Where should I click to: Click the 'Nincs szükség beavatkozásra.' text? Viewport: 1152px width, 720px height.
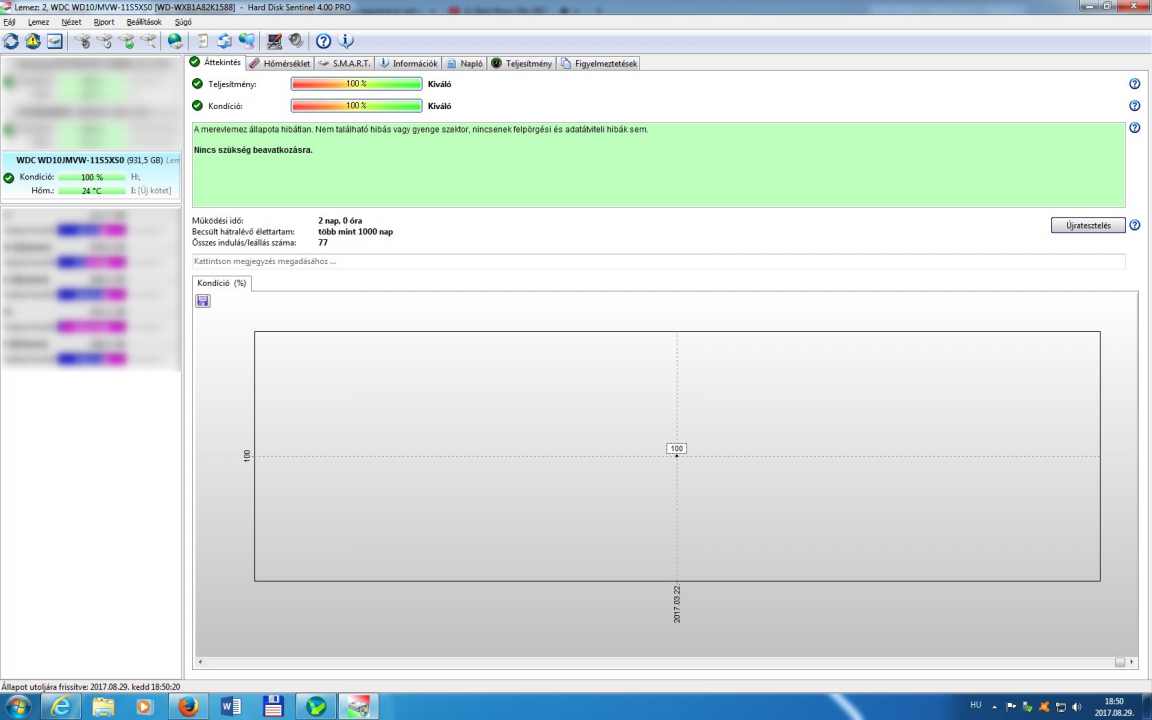[253, 150]
